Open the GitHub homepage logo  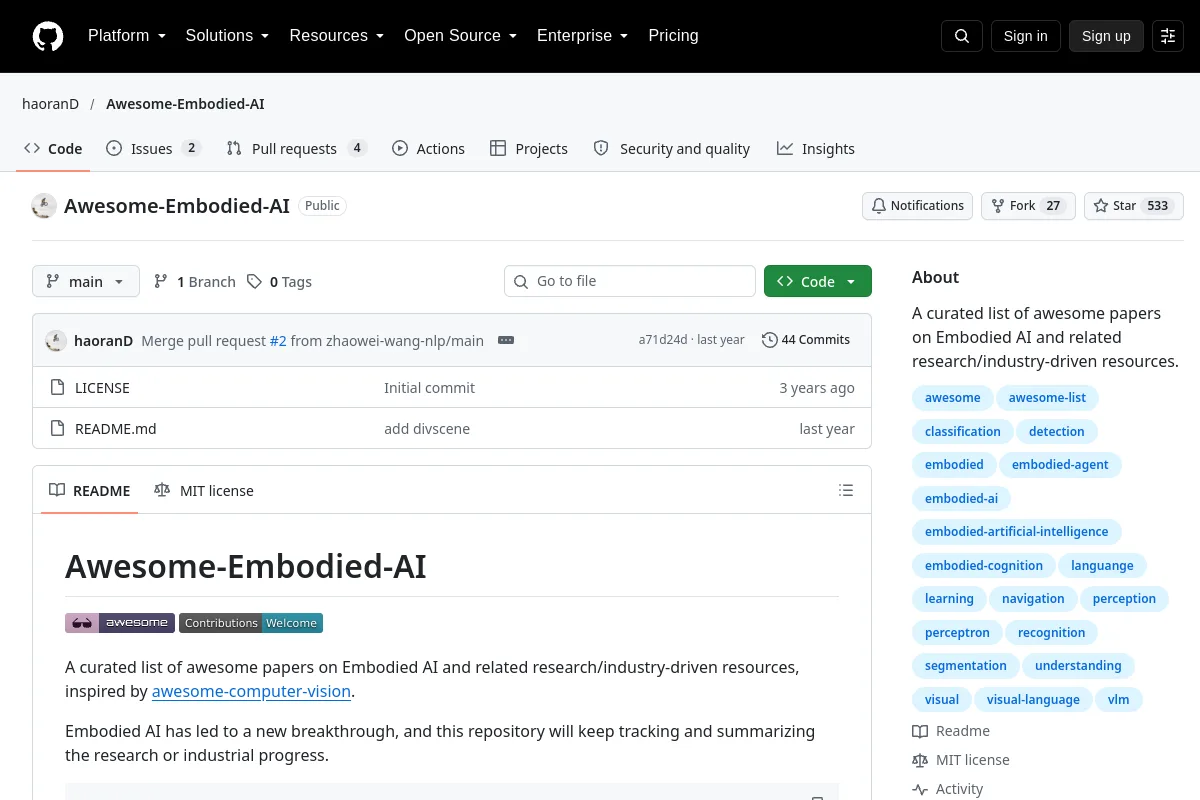coord(48,36)
